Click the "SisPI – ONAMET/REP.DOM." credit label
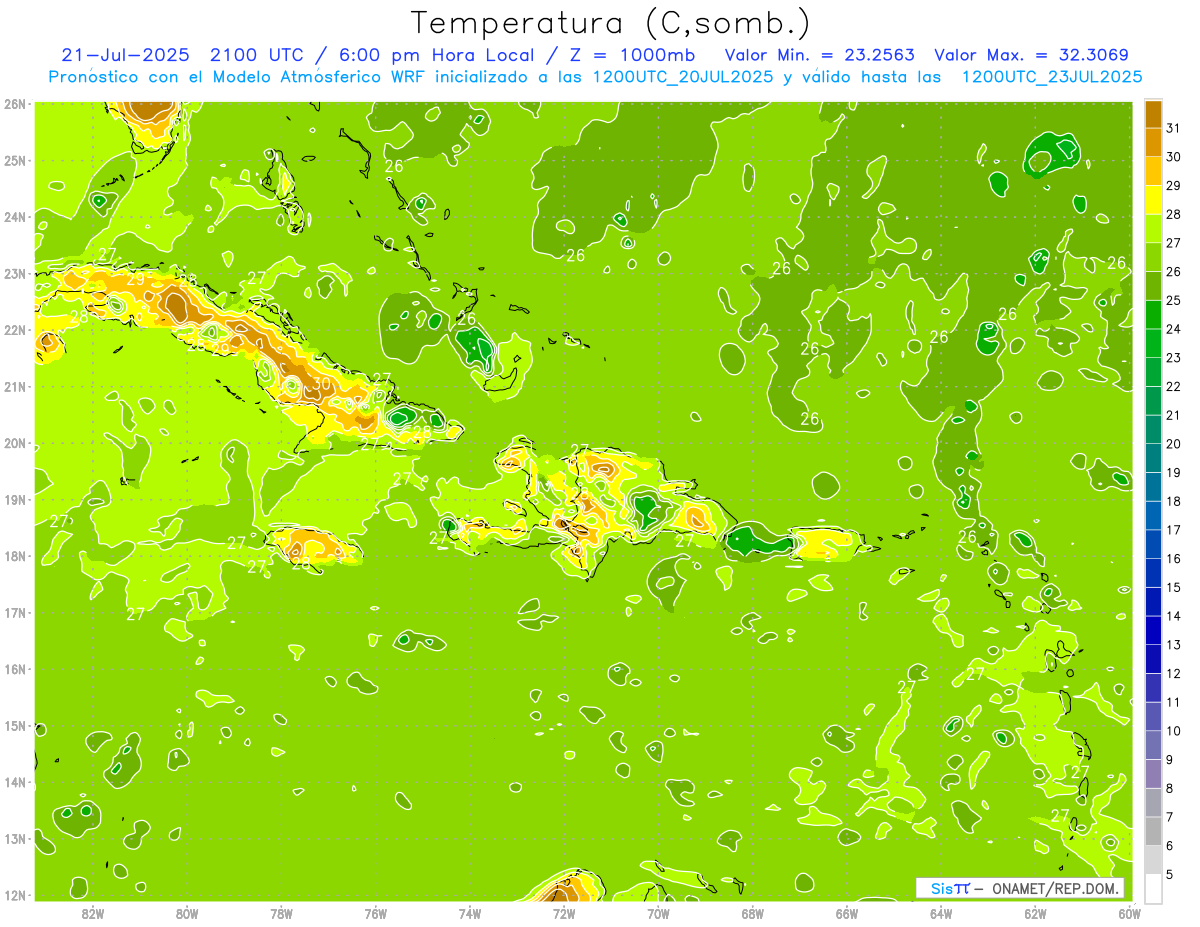 1019,888
